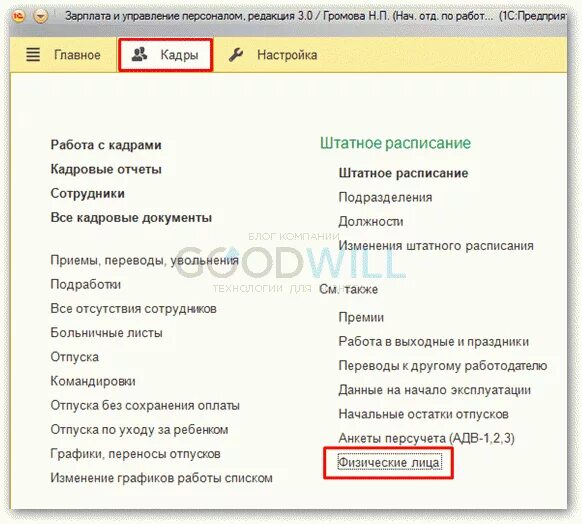582x524 pixels.
Task: Open Работа с кадрами
Action: tap(106, 145)
